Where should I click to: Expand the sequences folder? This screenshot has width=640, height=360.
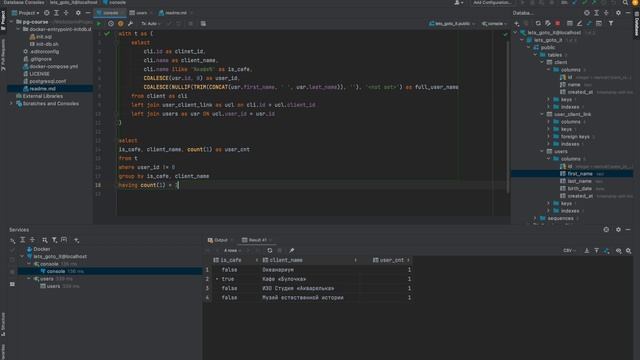(x=536, y=218)
